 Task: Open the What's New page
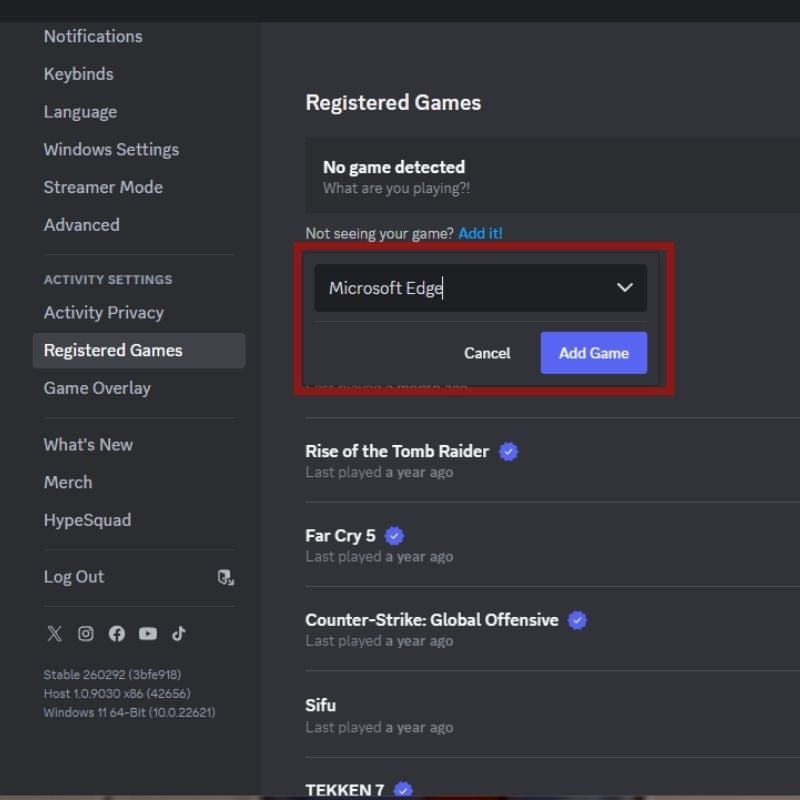click(x=88, y=444)
